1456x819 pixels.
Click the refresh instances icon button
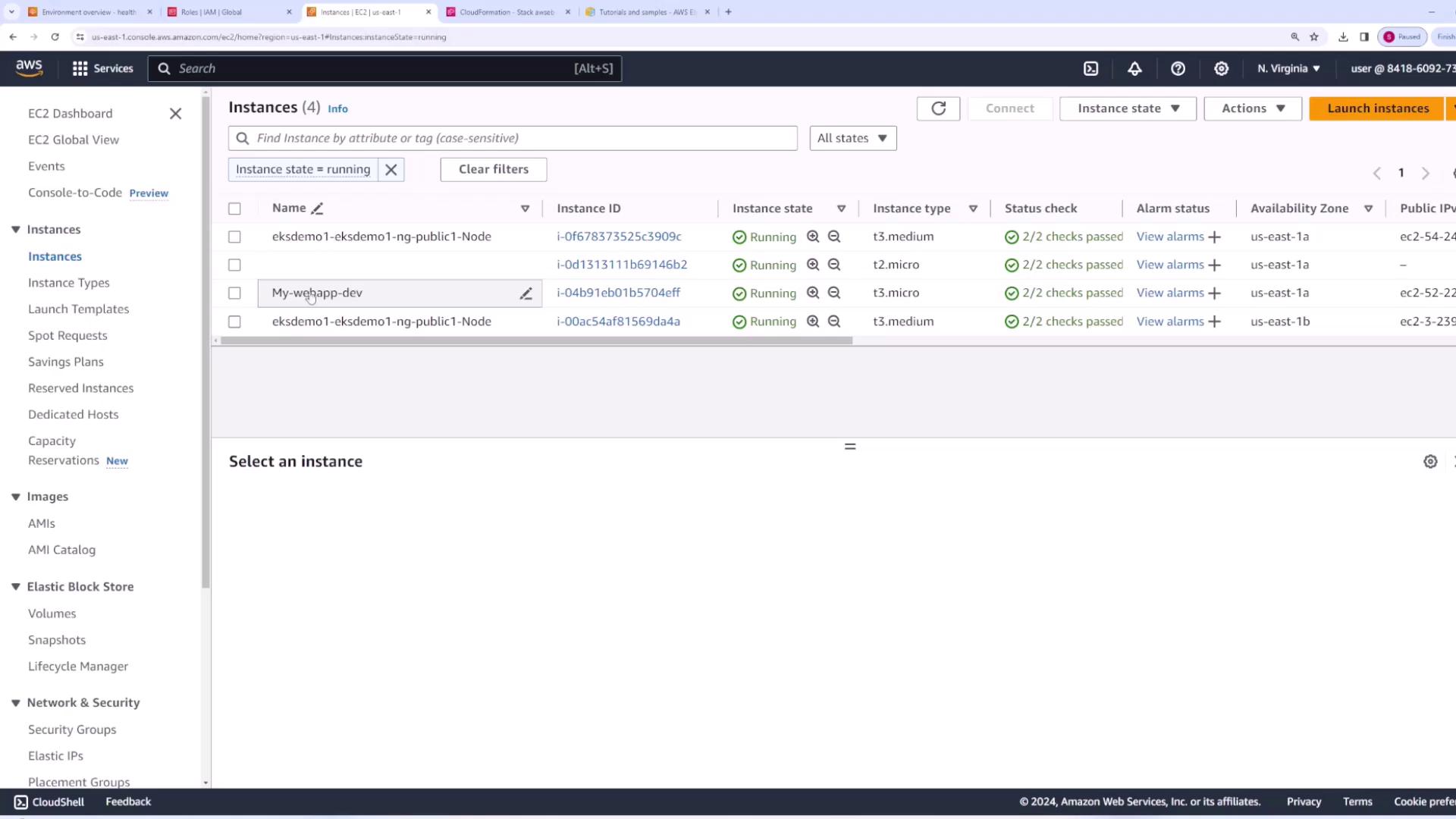938,108
